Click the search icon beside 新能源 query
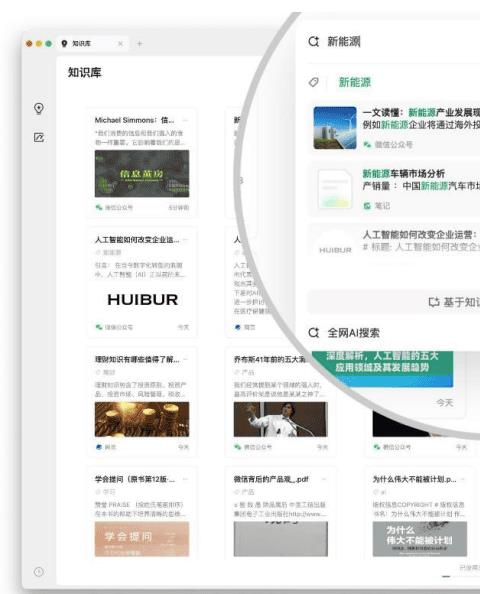This screenshot has width=480, height=594. [x=314, y=41]
